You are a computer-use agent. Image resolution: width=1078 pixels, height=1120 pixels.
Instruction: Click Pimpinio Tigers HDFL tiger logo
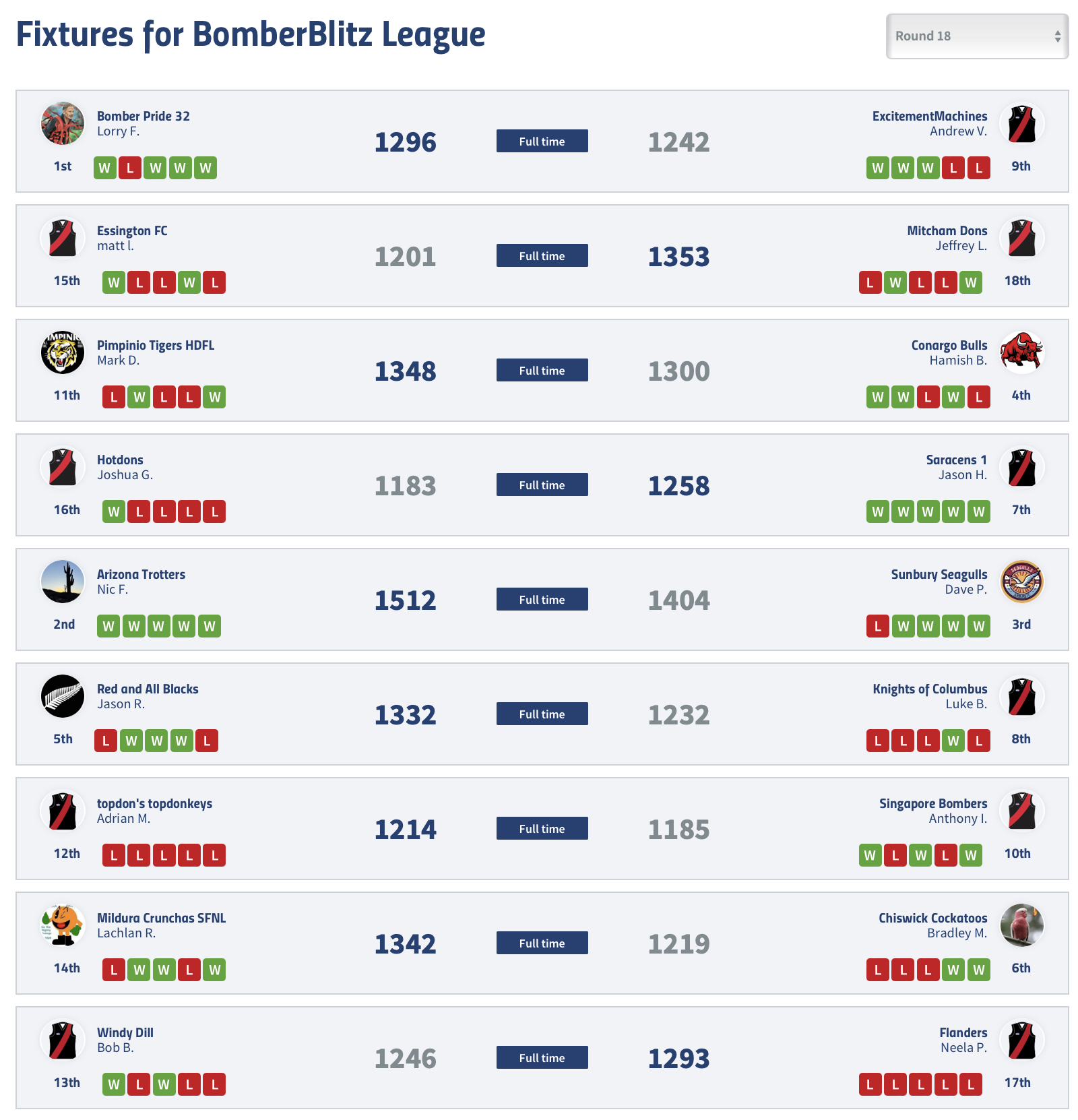click(63, 352)
